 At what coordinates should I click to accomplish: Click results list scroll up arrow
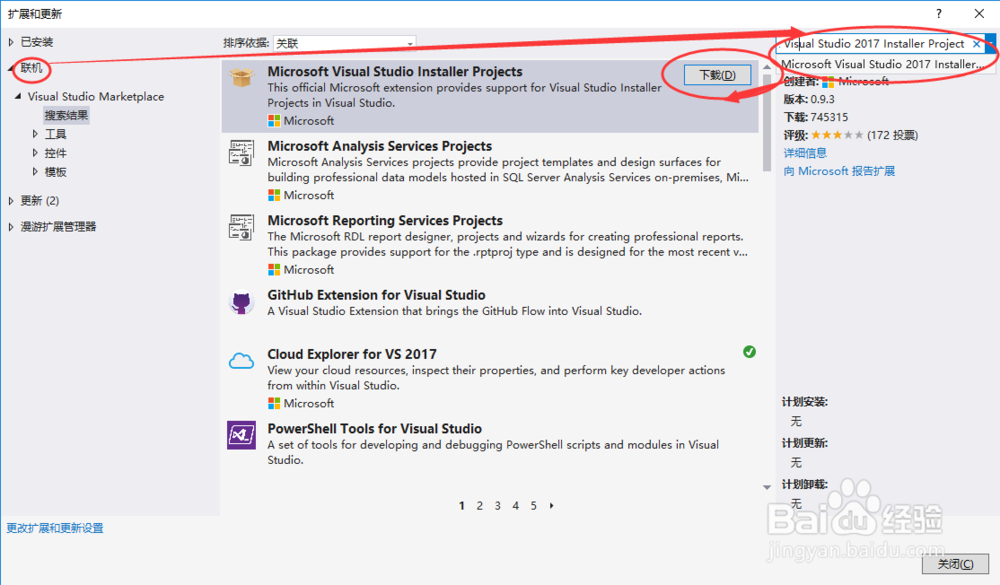click(x=767, y=67)
